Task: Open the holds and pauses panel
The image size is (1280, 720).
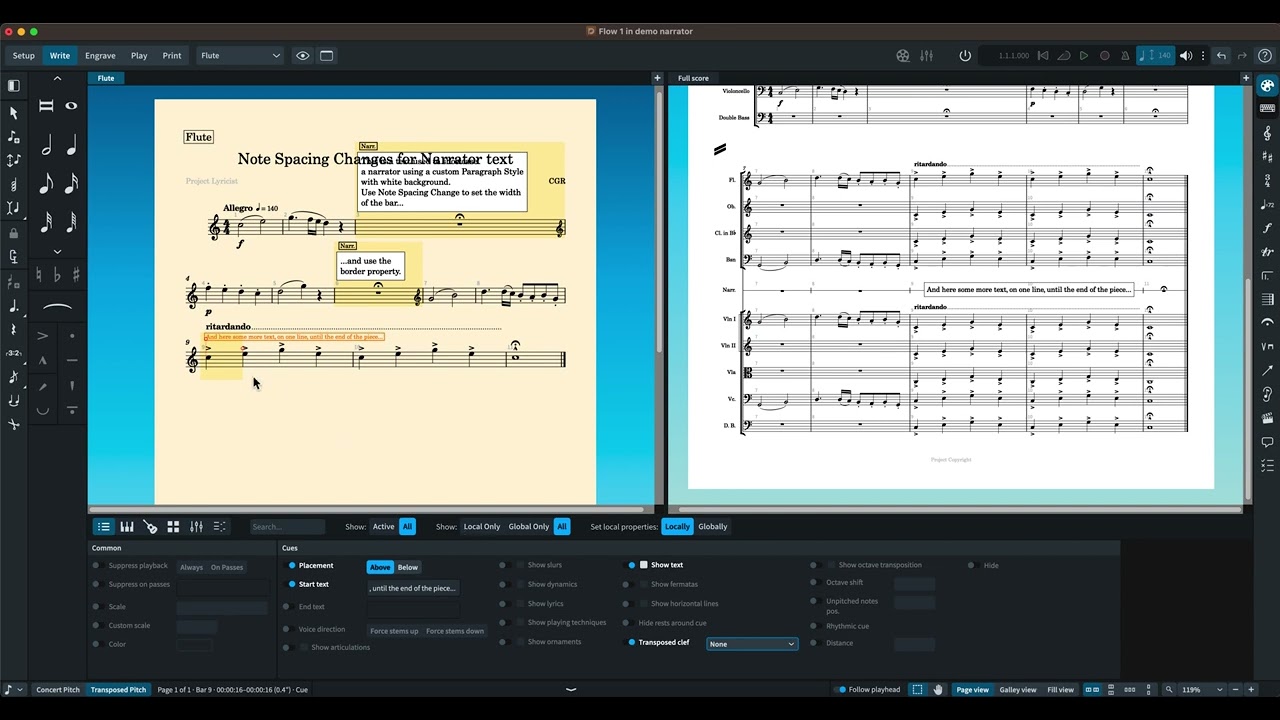Action: click(1267, 323)
